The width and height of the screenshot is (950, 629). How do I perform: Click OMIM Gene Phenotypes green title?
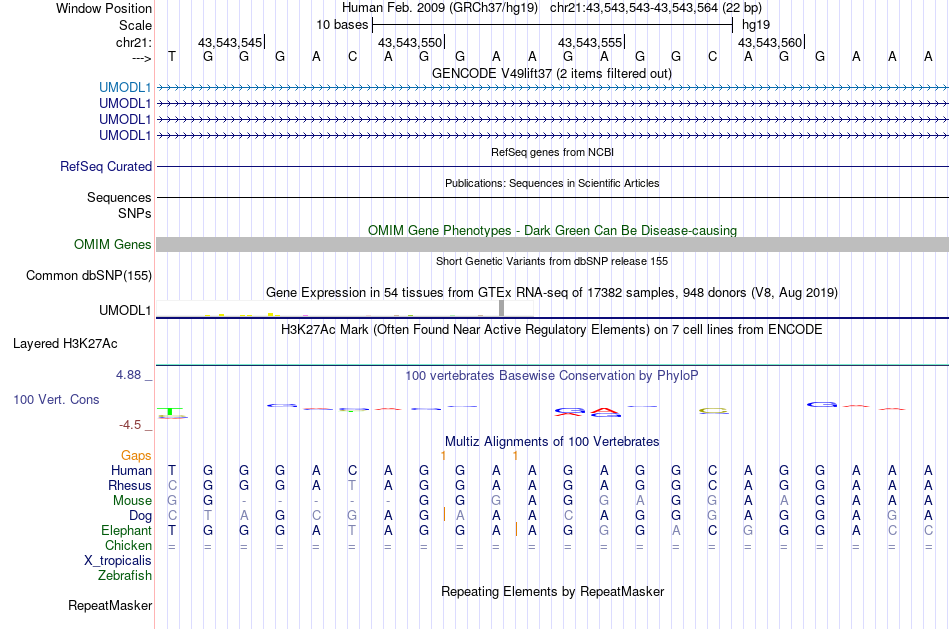pos(553,230)
